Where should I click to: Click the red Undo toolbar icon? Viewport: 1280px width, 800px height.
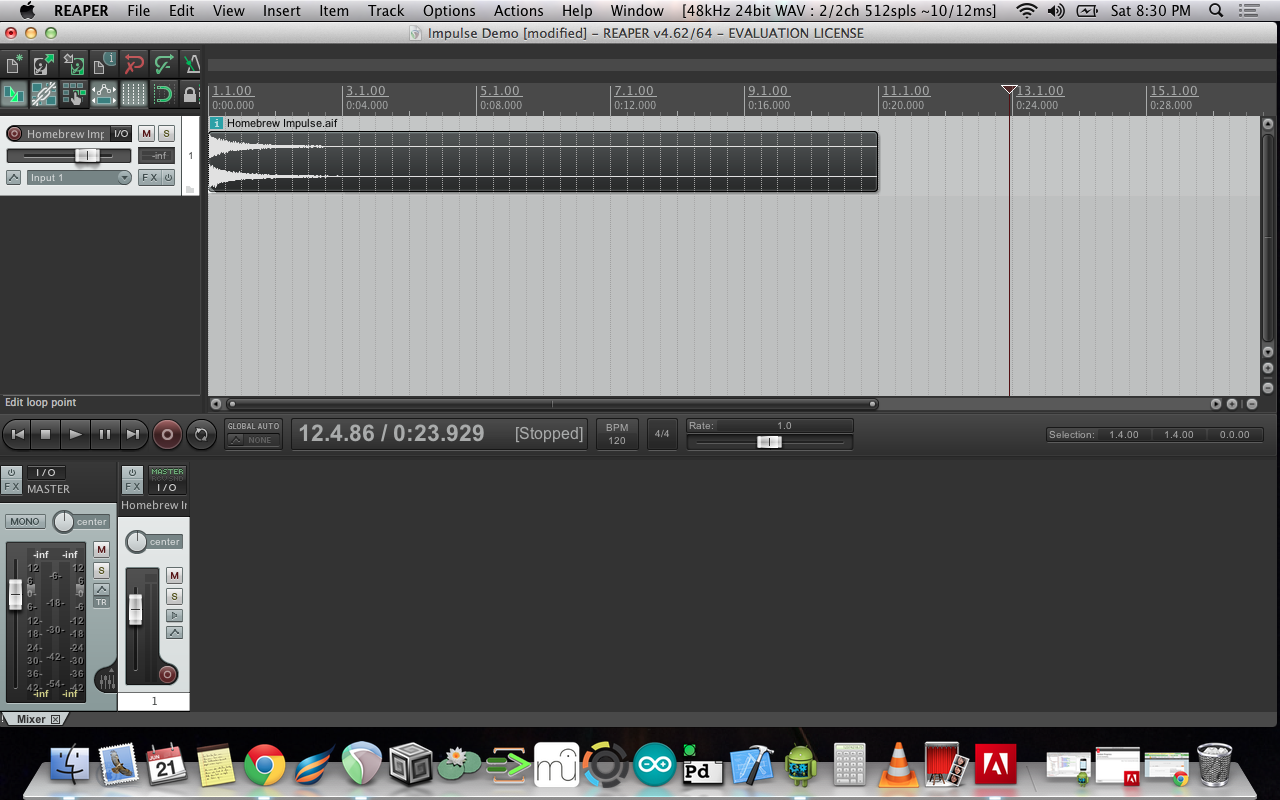click(x=134, y=65)
